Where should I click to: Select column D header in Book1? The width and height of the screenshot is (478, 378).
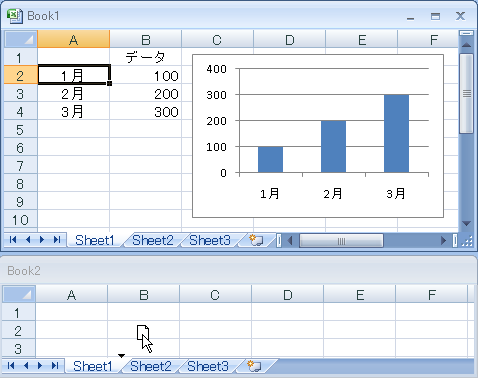pyautogui.click(x=290, y=39)
